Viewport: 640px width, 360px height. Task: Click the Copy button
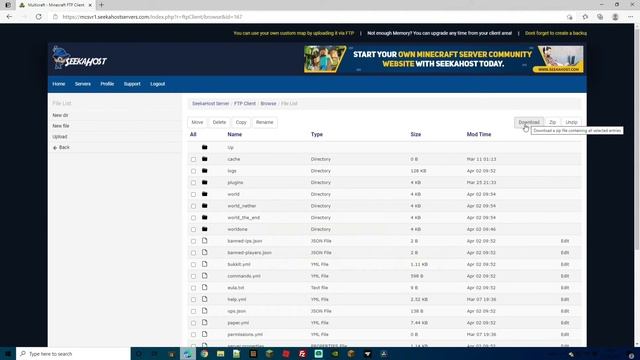coord(241,122)
